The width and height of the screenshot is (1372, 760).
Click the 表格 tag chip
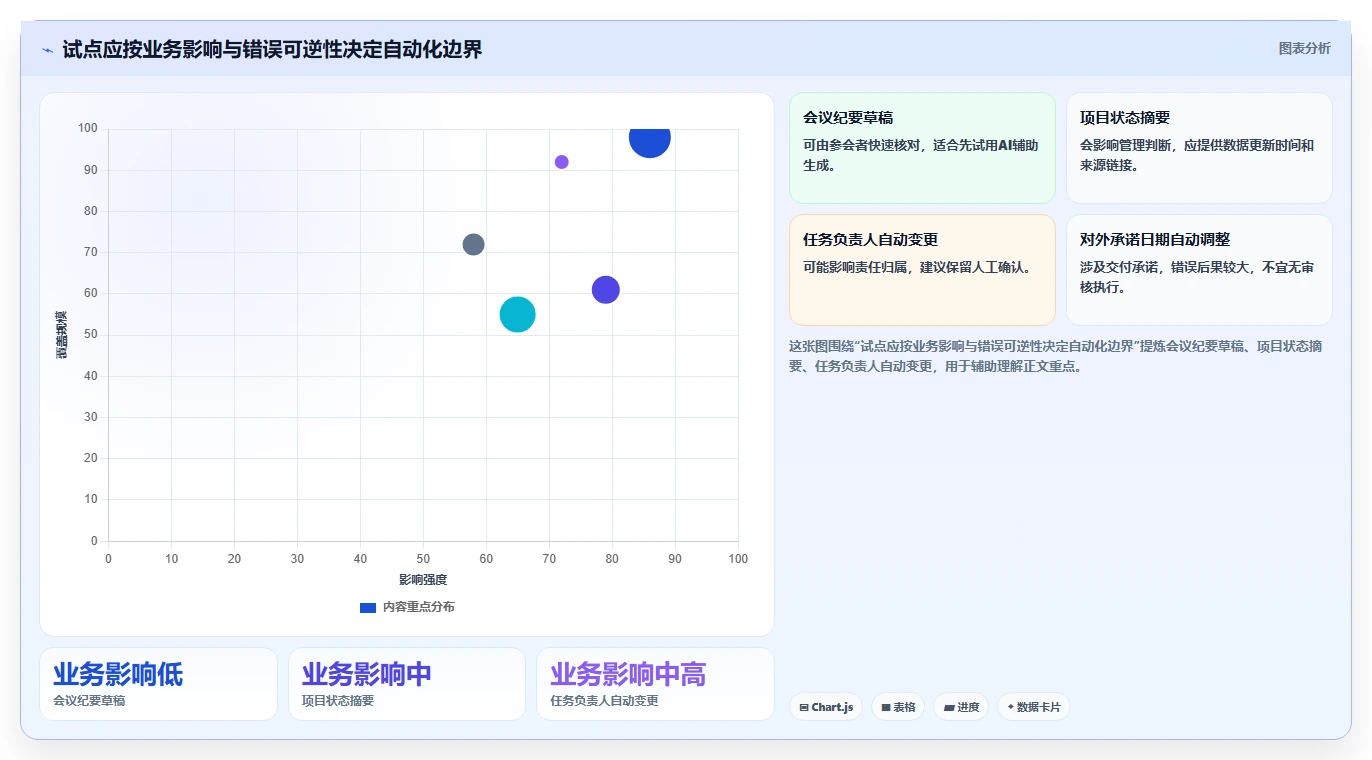[898, 707]
